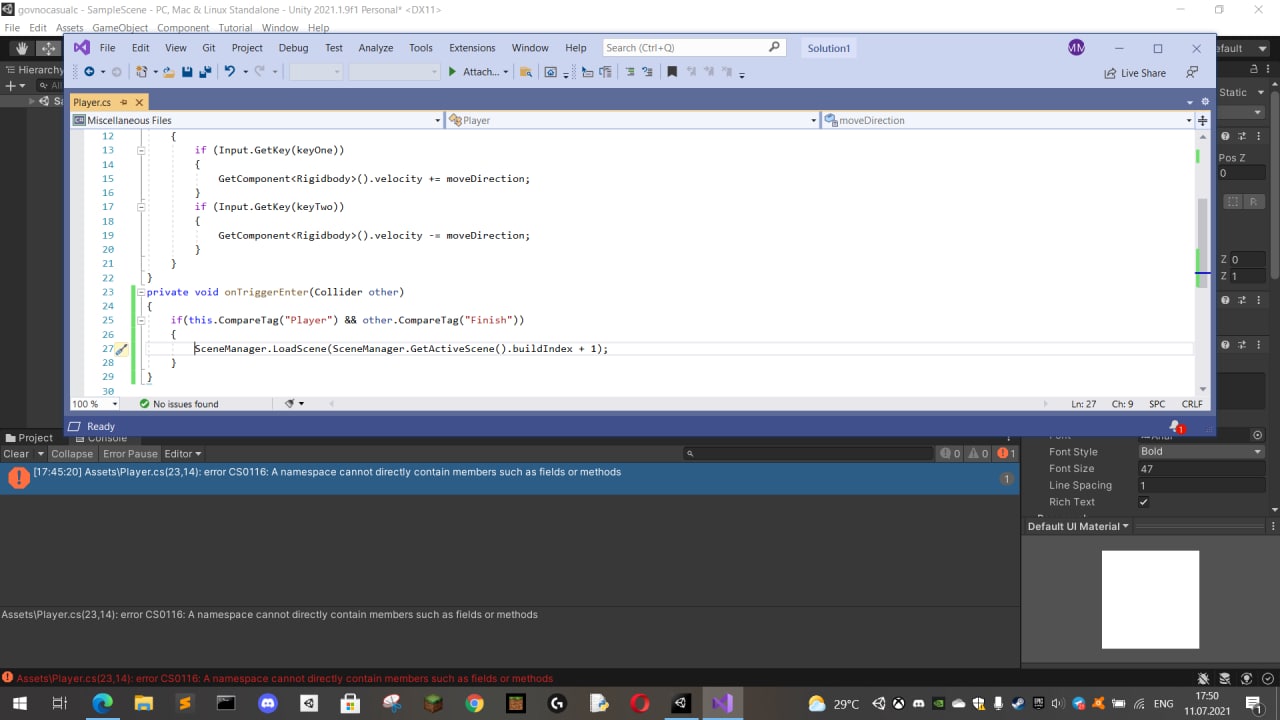Toggle the Rich Text checkbox in Inspector

(1143, 502)
